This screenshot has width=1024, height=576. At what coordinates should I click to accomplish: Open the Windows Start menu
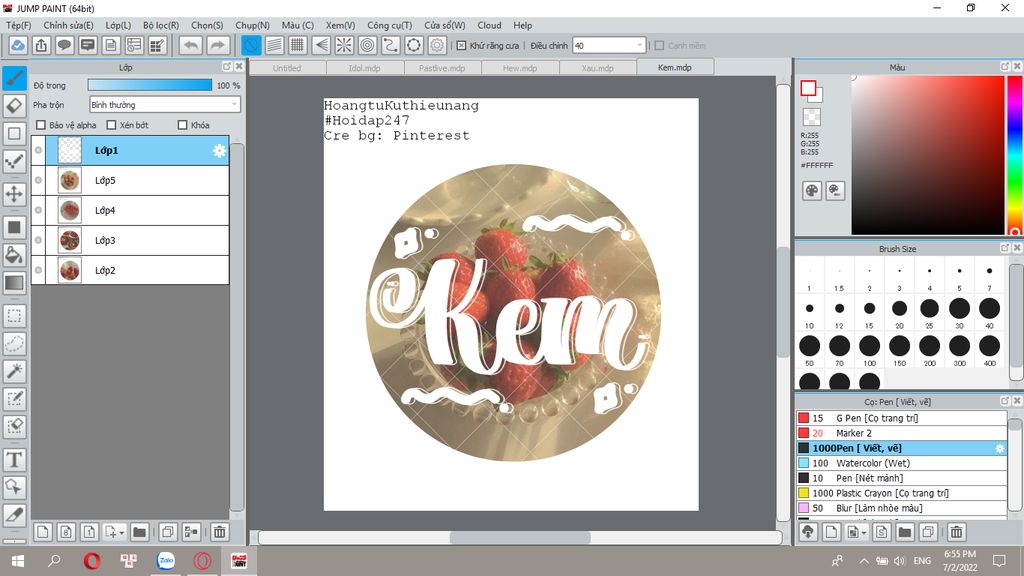(18, 560)
